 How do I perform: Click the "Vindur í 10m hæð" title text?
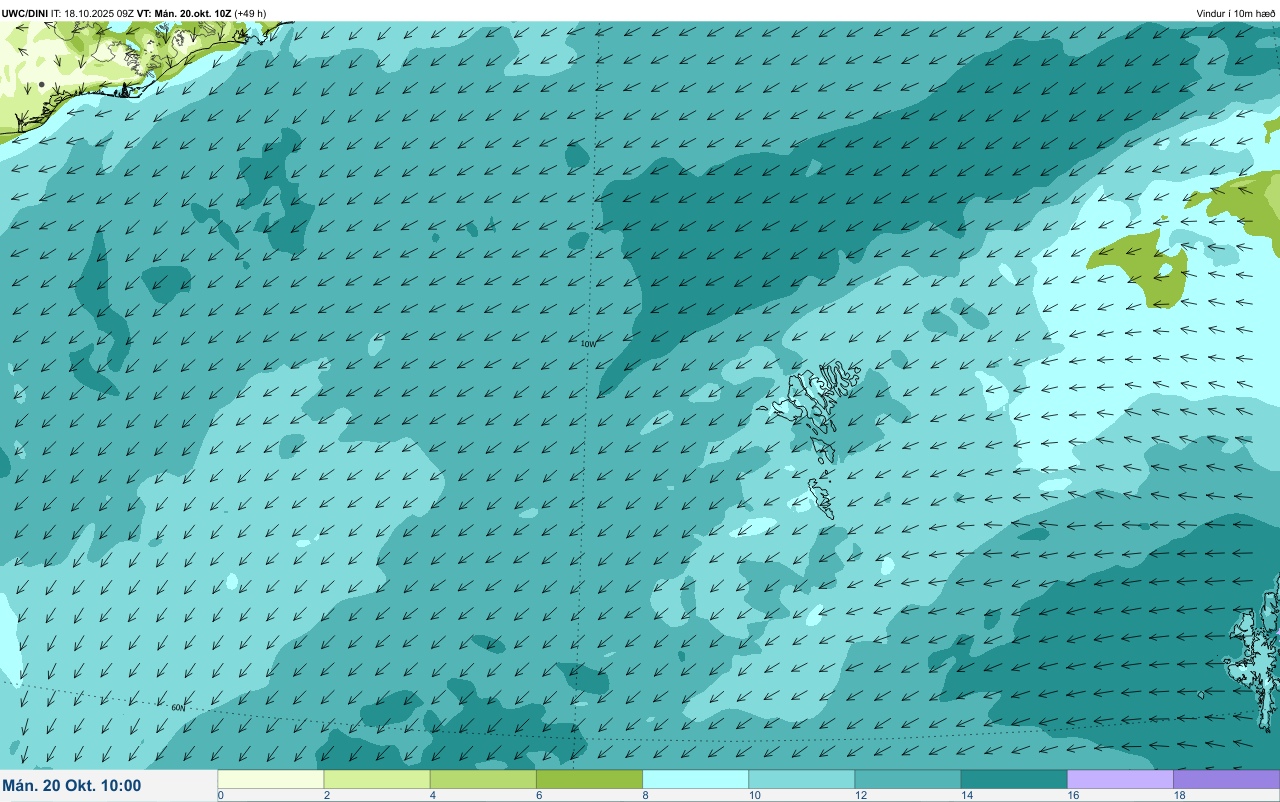[1236, 13]
